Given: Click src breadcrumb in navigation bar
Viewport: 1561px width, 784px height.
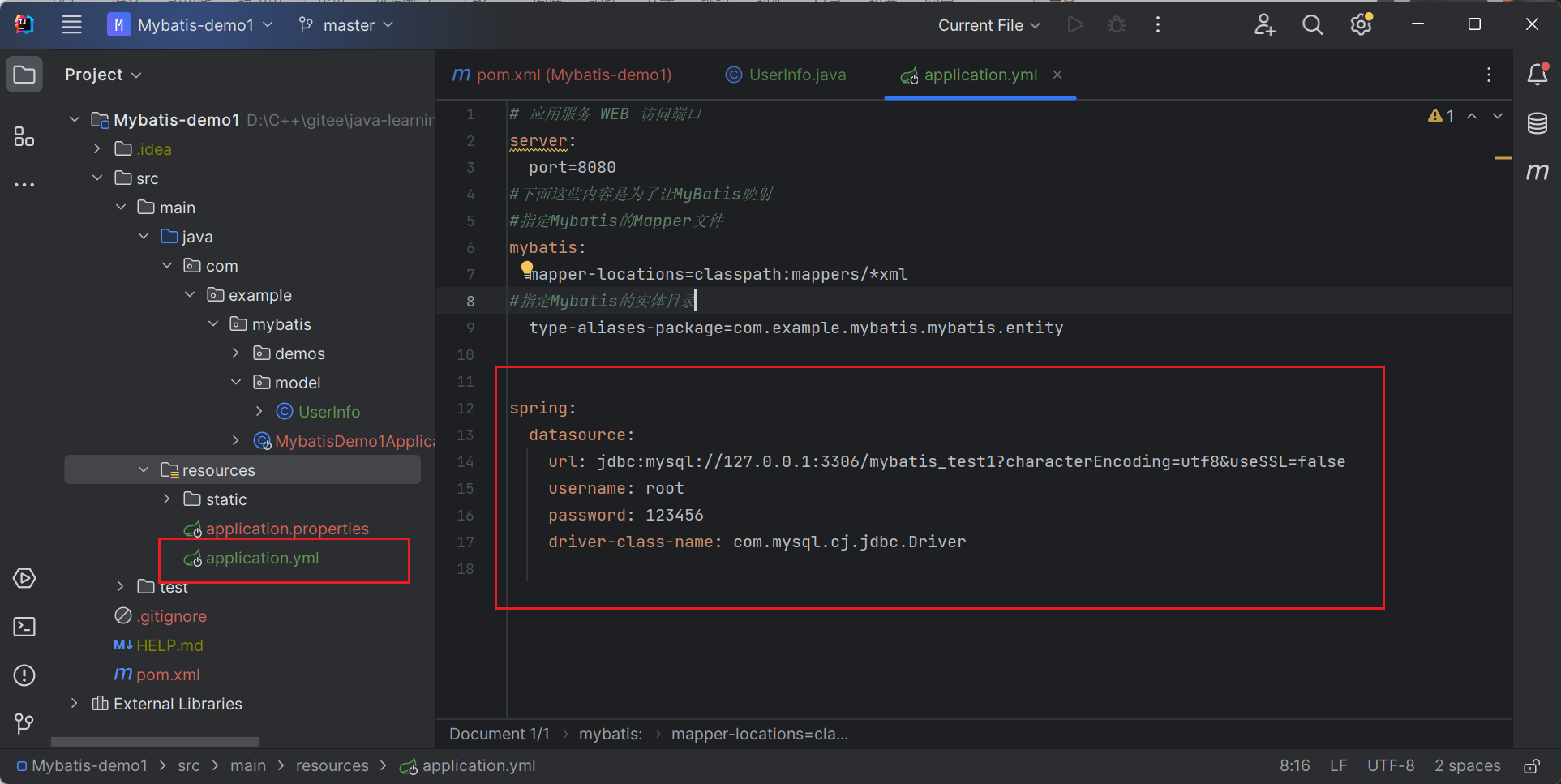Looking at the screenshot, I should tap(189, 766).
